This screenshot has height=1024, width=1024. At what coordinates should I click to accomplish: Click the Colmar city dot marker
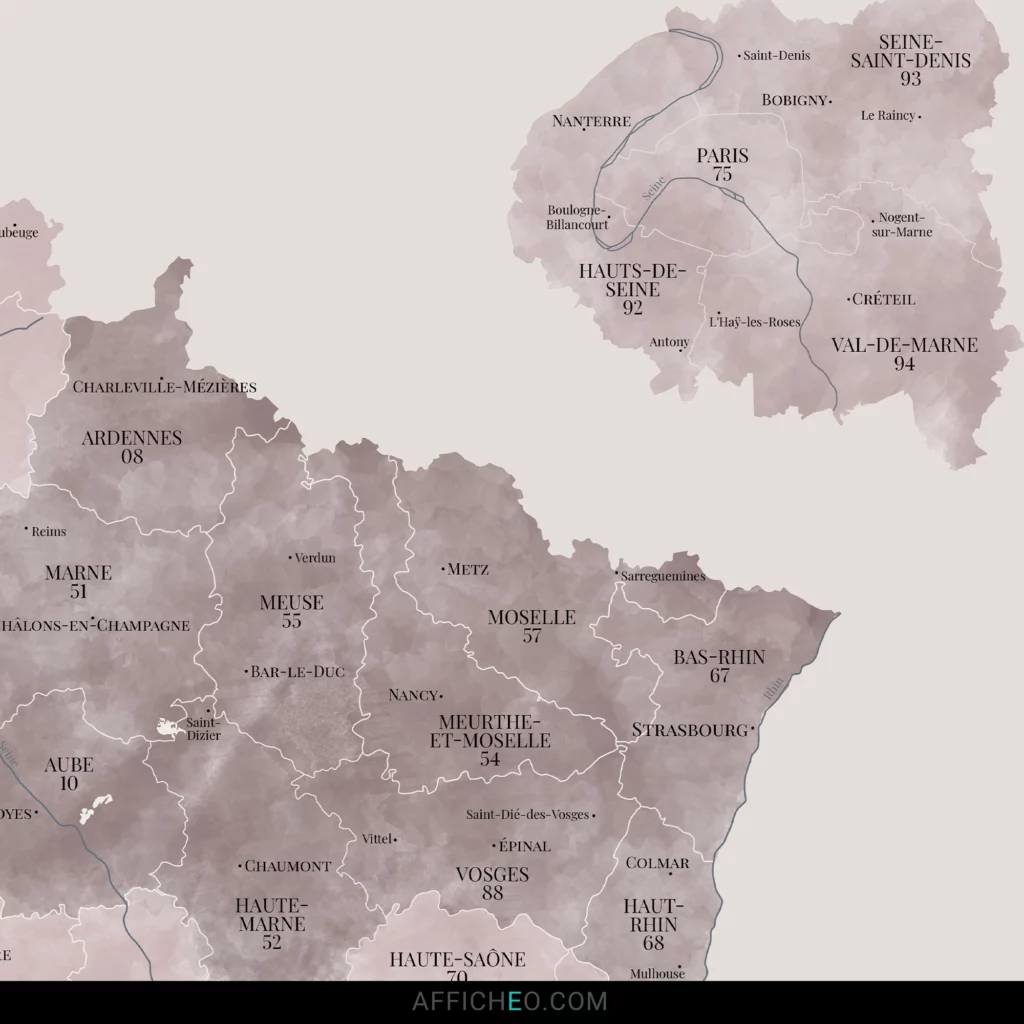tap(671, 872)
